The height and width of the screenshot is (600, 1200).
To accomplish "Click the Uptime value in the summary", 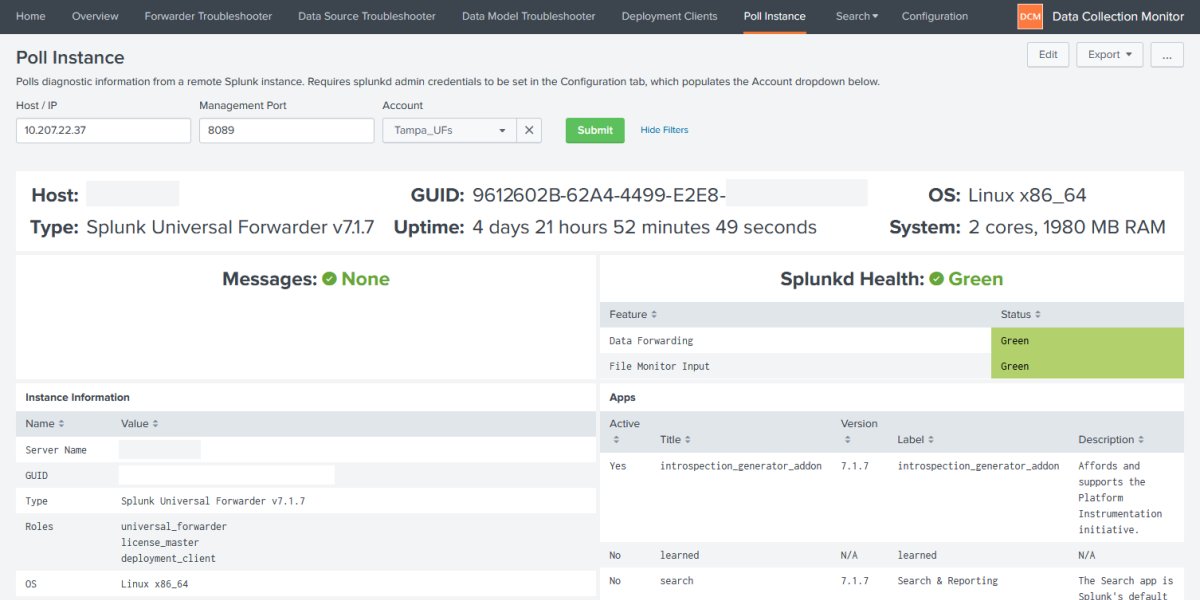I will 645,227.
